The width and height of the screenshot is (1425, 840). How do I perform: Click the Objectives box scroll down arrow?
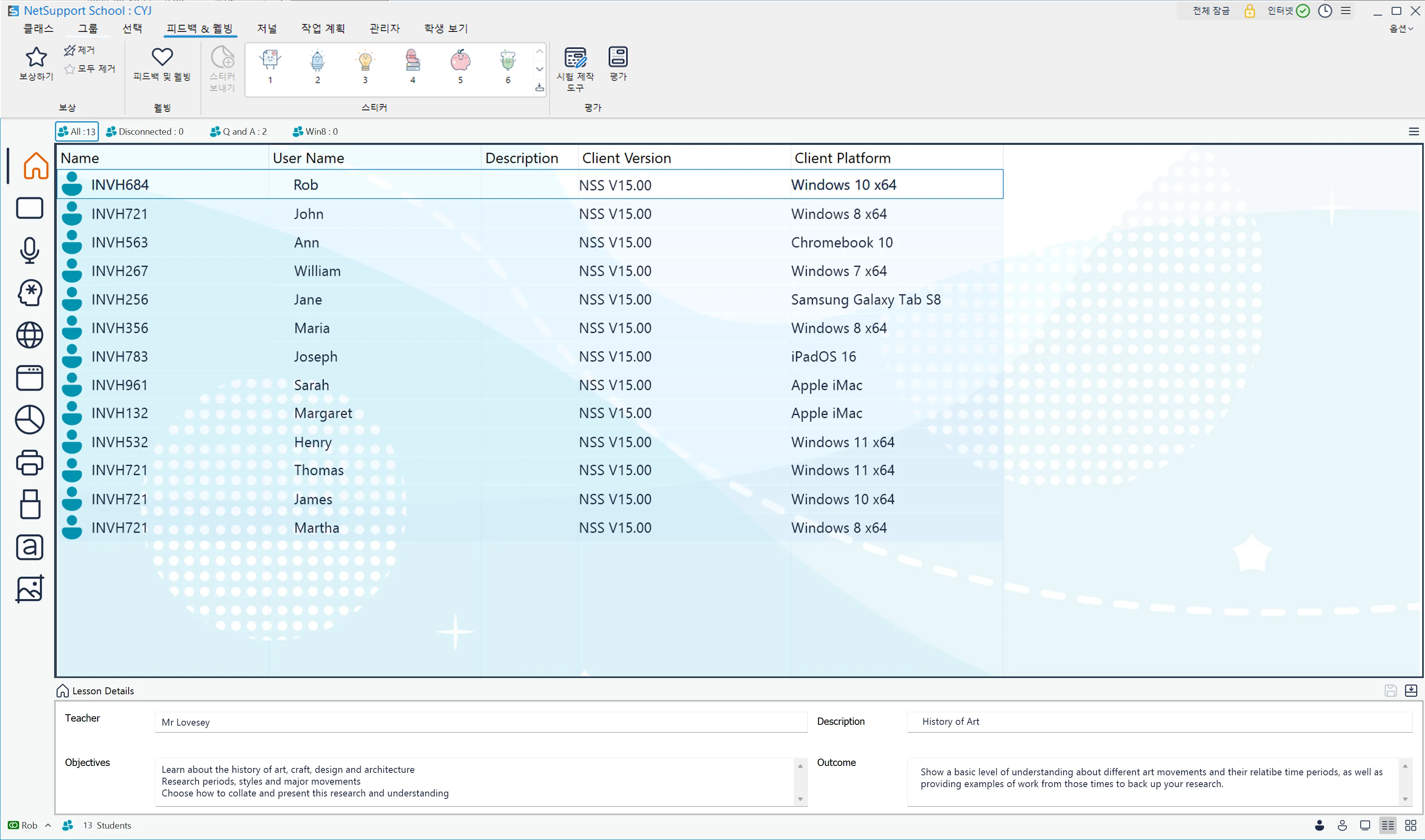800,798
